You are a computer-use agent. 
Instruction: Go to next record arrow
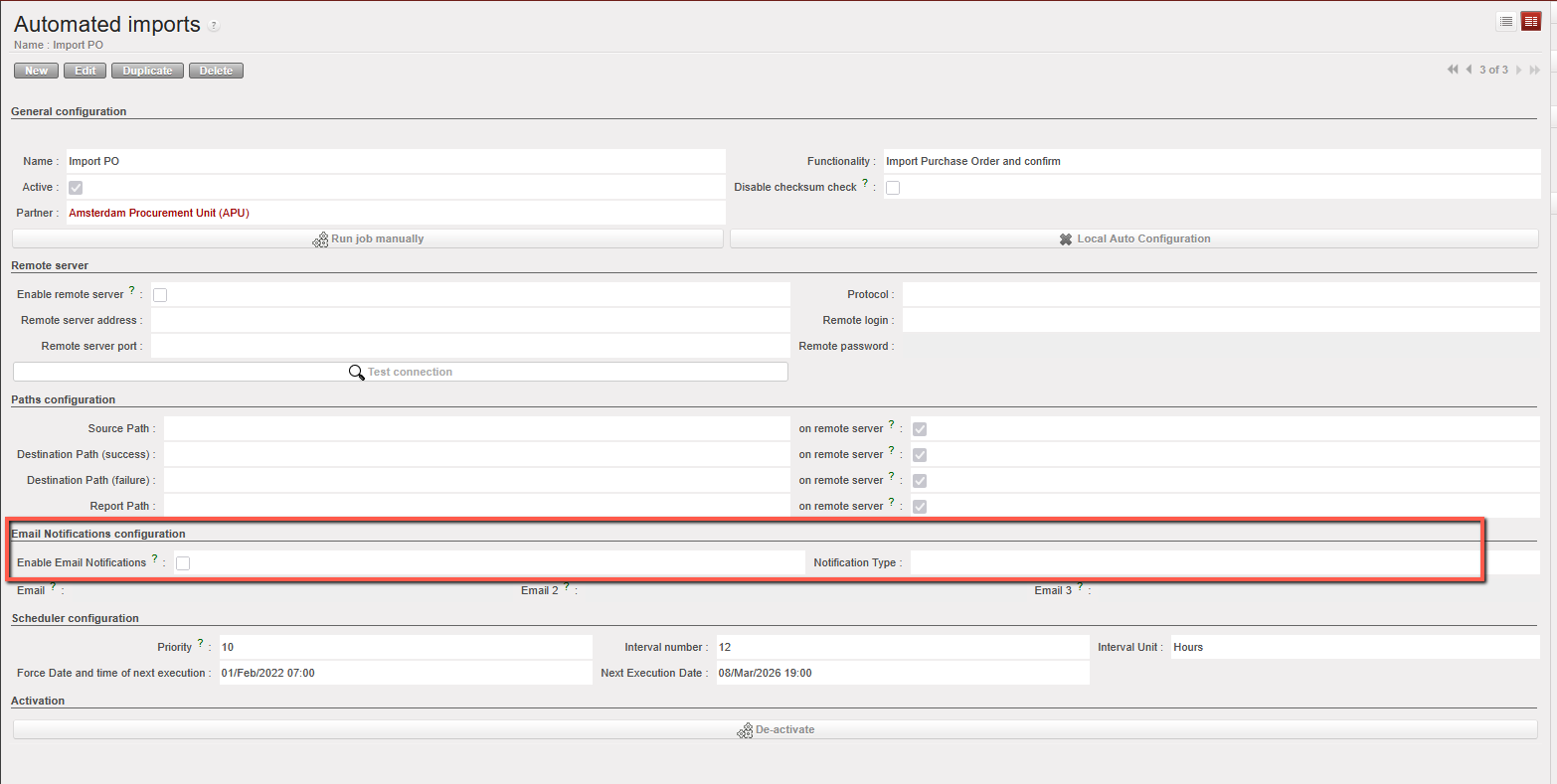pos(1518,70)
